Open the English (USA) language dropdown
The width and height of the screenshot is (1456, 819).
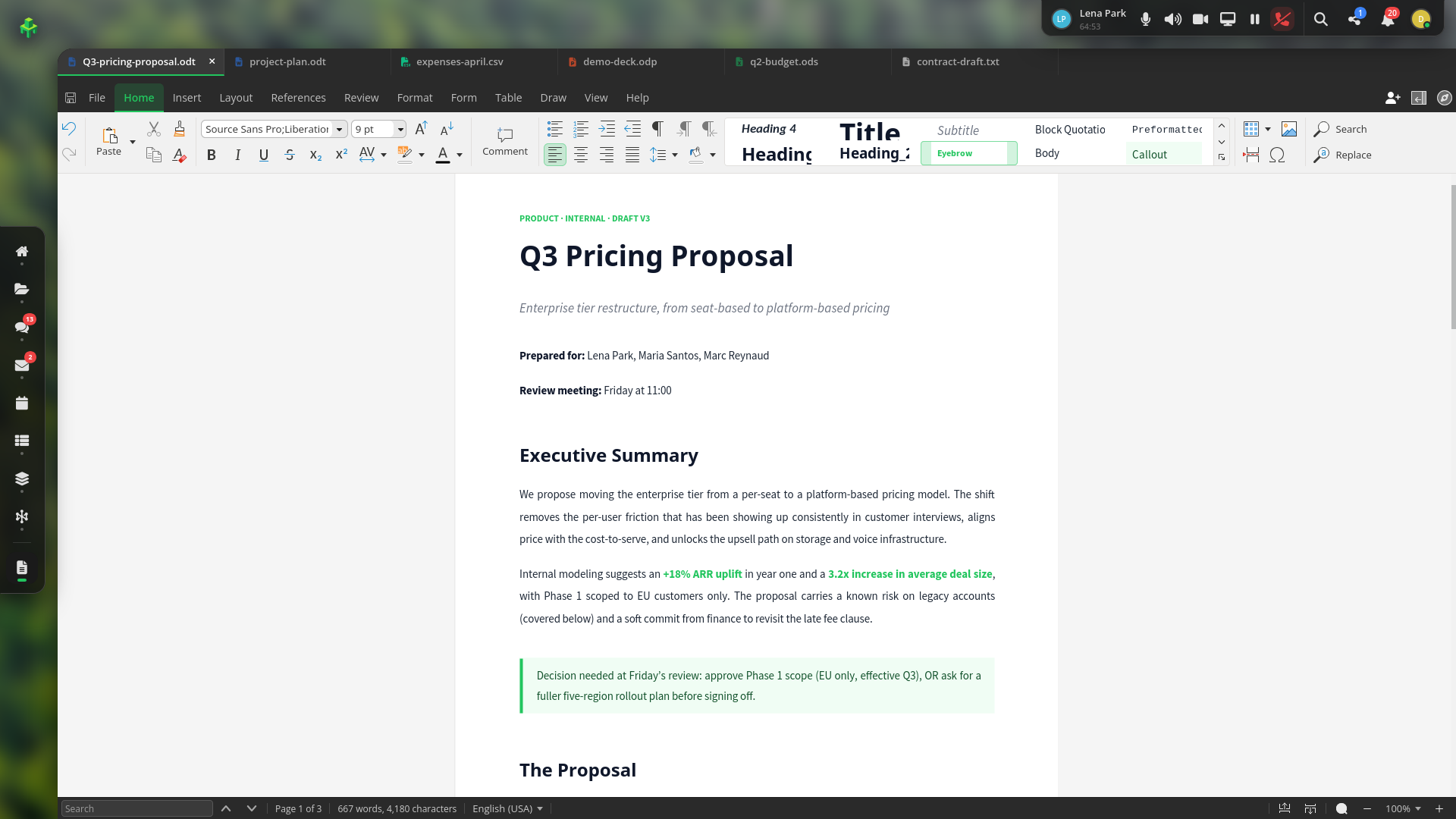click(507, 808)
